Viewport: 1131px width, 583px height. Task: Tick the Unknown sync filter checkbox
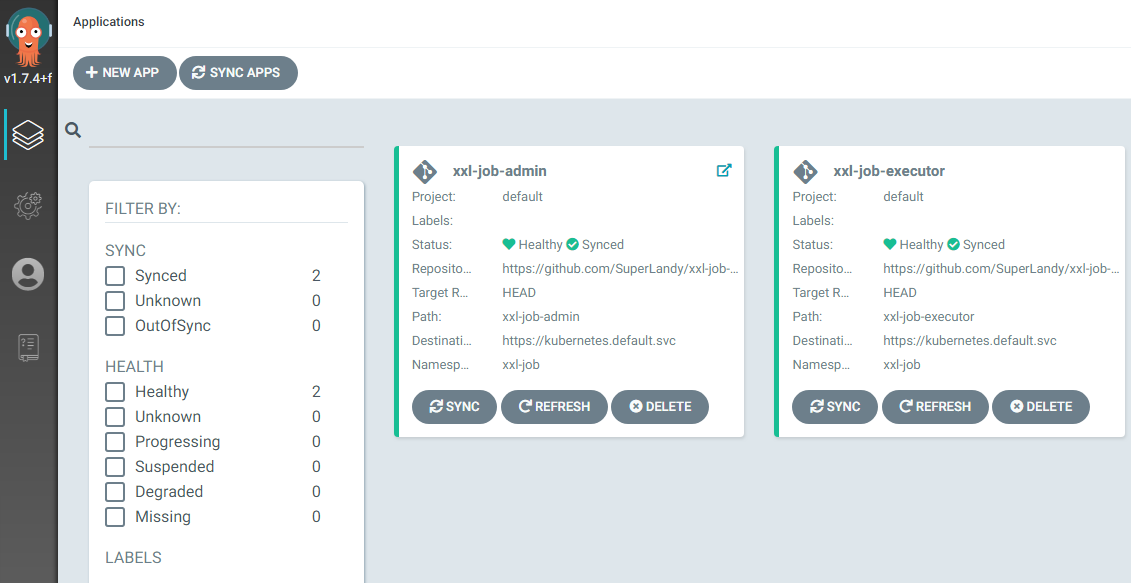tap(115, 300)
